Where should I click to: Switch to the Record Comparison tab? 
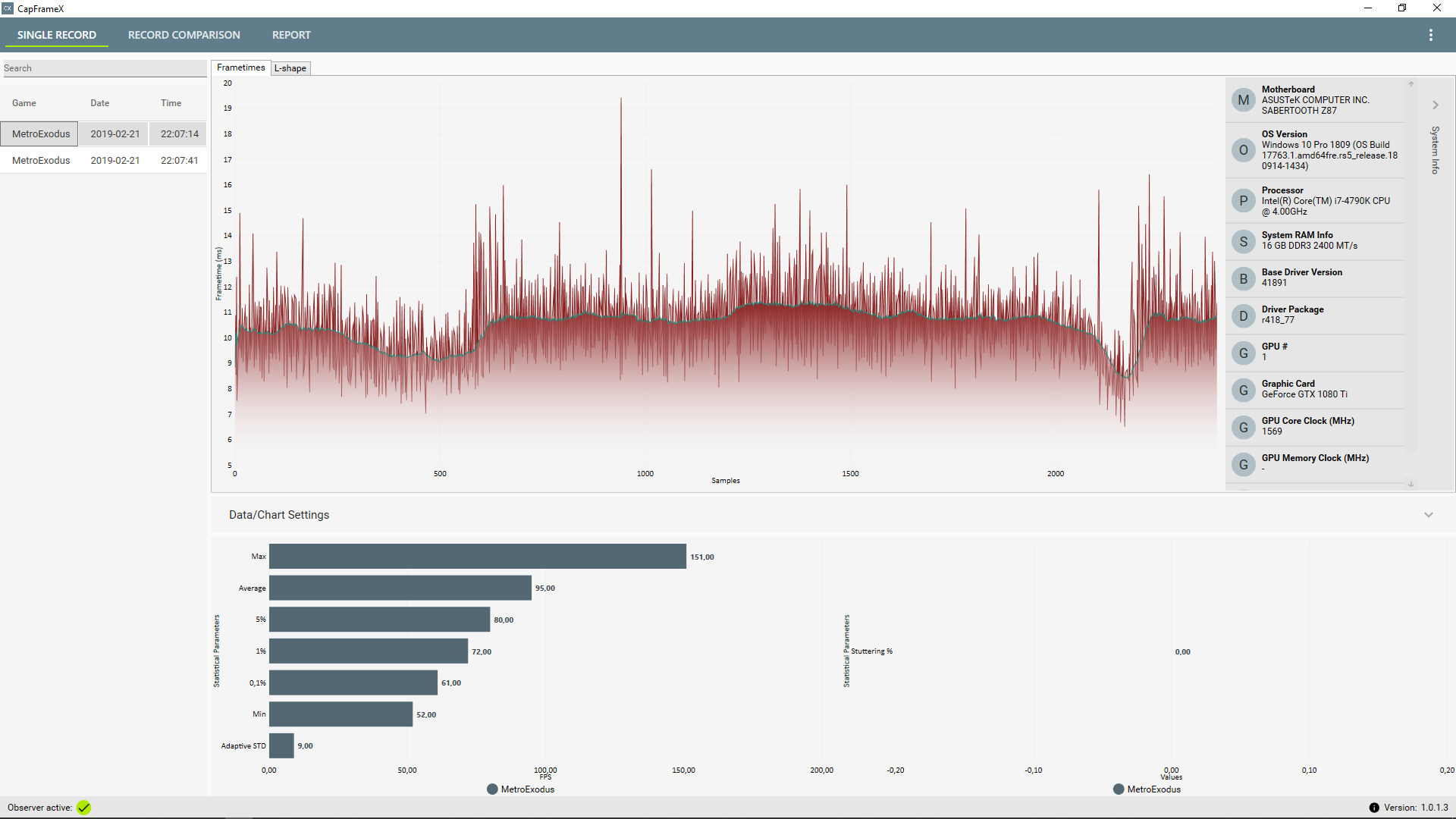click(184, 35)
